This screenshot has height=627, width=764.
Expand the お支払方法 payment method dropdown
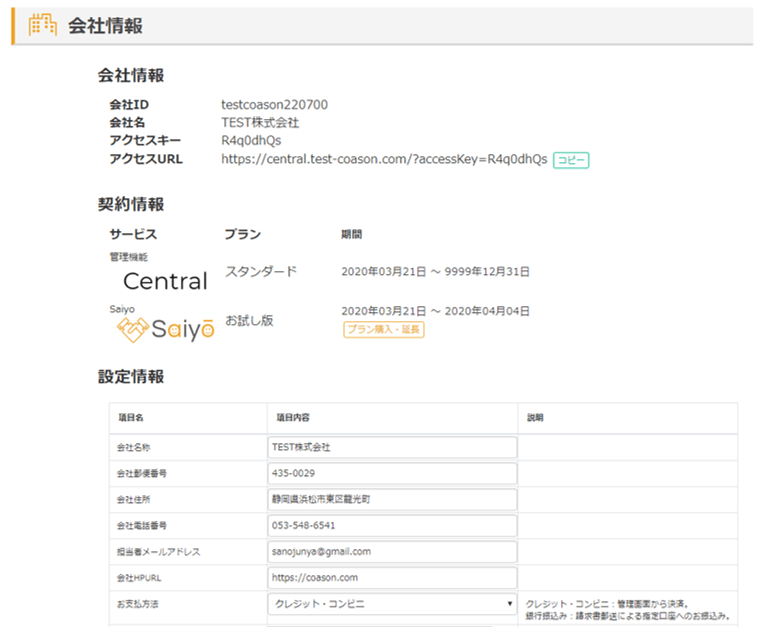click(392, 604)
